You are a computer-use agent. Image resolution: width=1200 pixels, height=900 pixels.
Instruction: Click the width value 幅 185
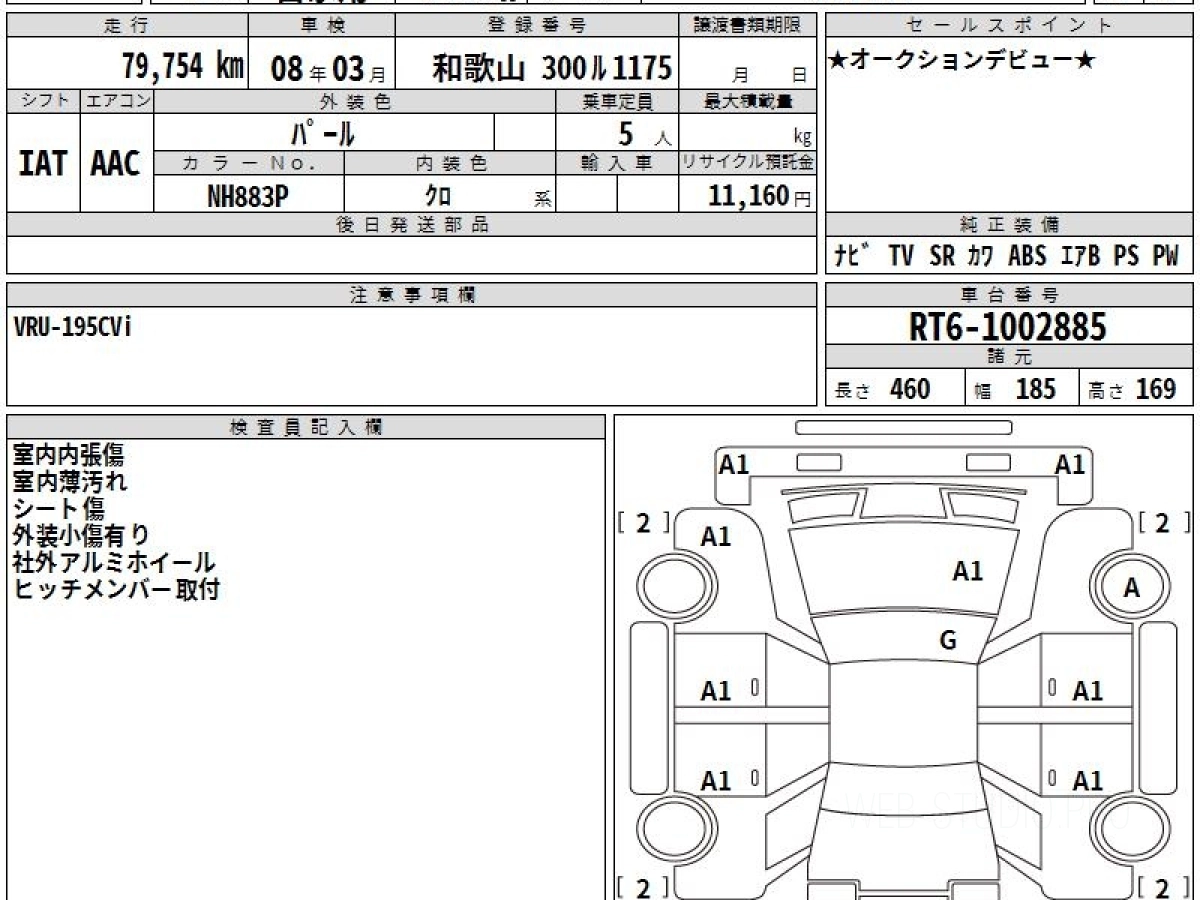pyautogui.click(x=1015, y=389)
